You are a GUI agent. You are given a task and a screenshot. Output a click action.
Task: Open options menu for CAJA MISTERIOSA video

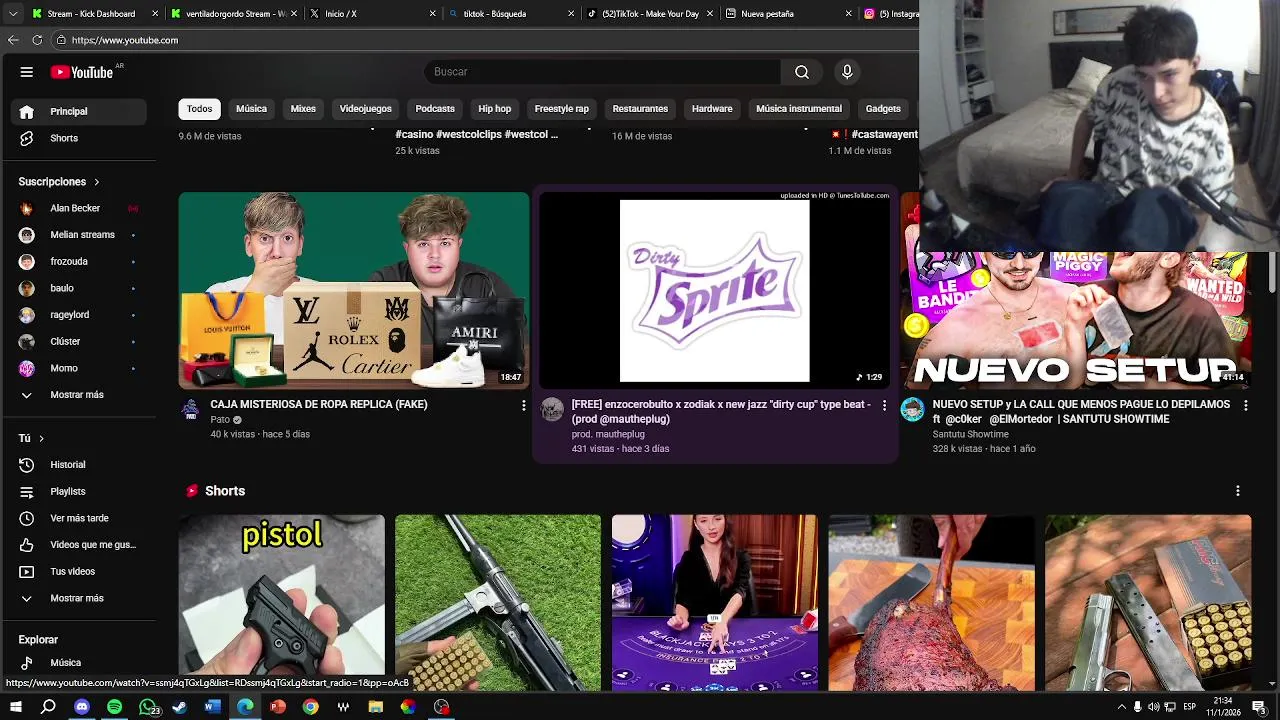coord(523,405)
